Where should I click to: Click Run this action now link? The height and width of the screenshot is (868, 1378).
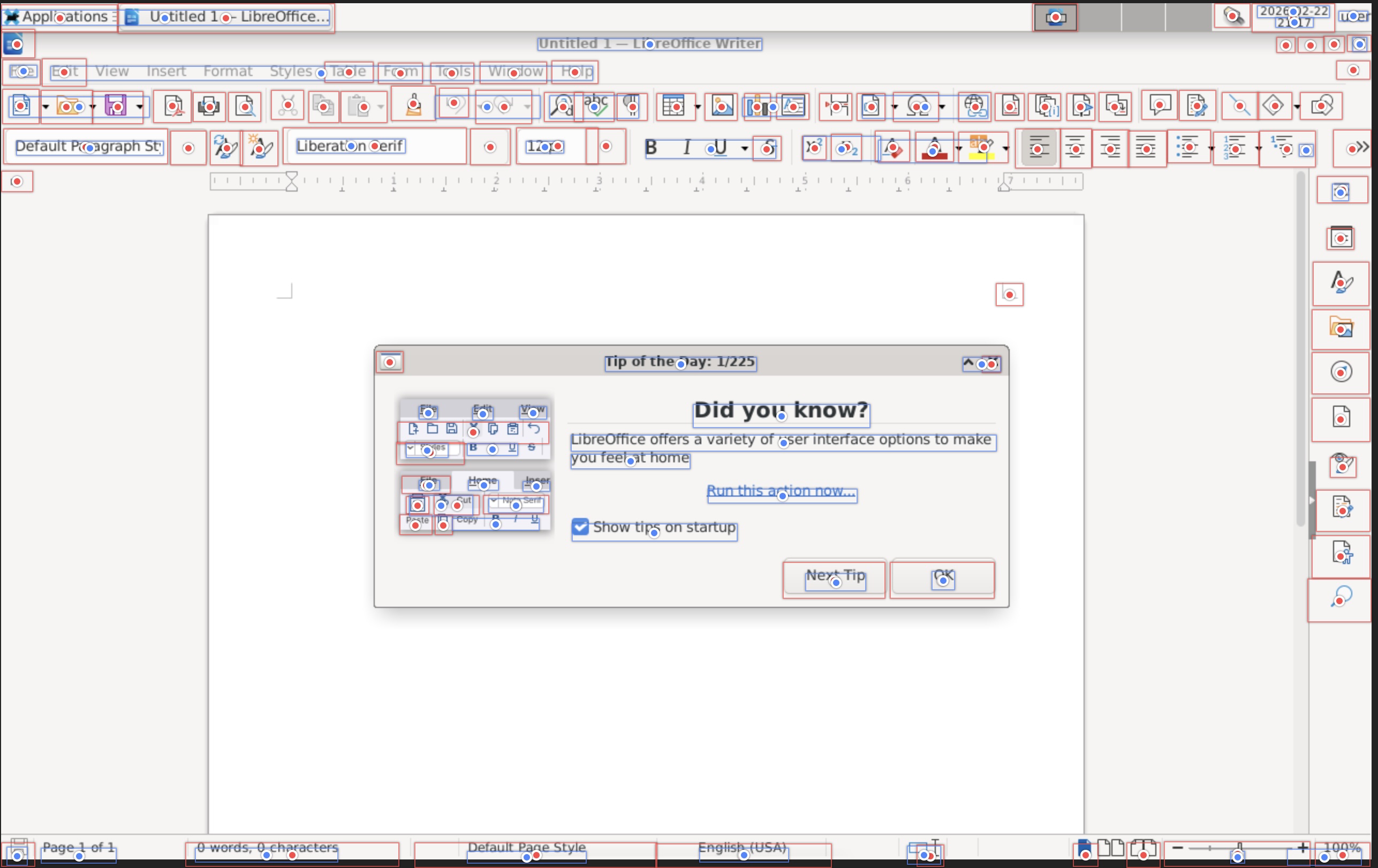(781, 491)
